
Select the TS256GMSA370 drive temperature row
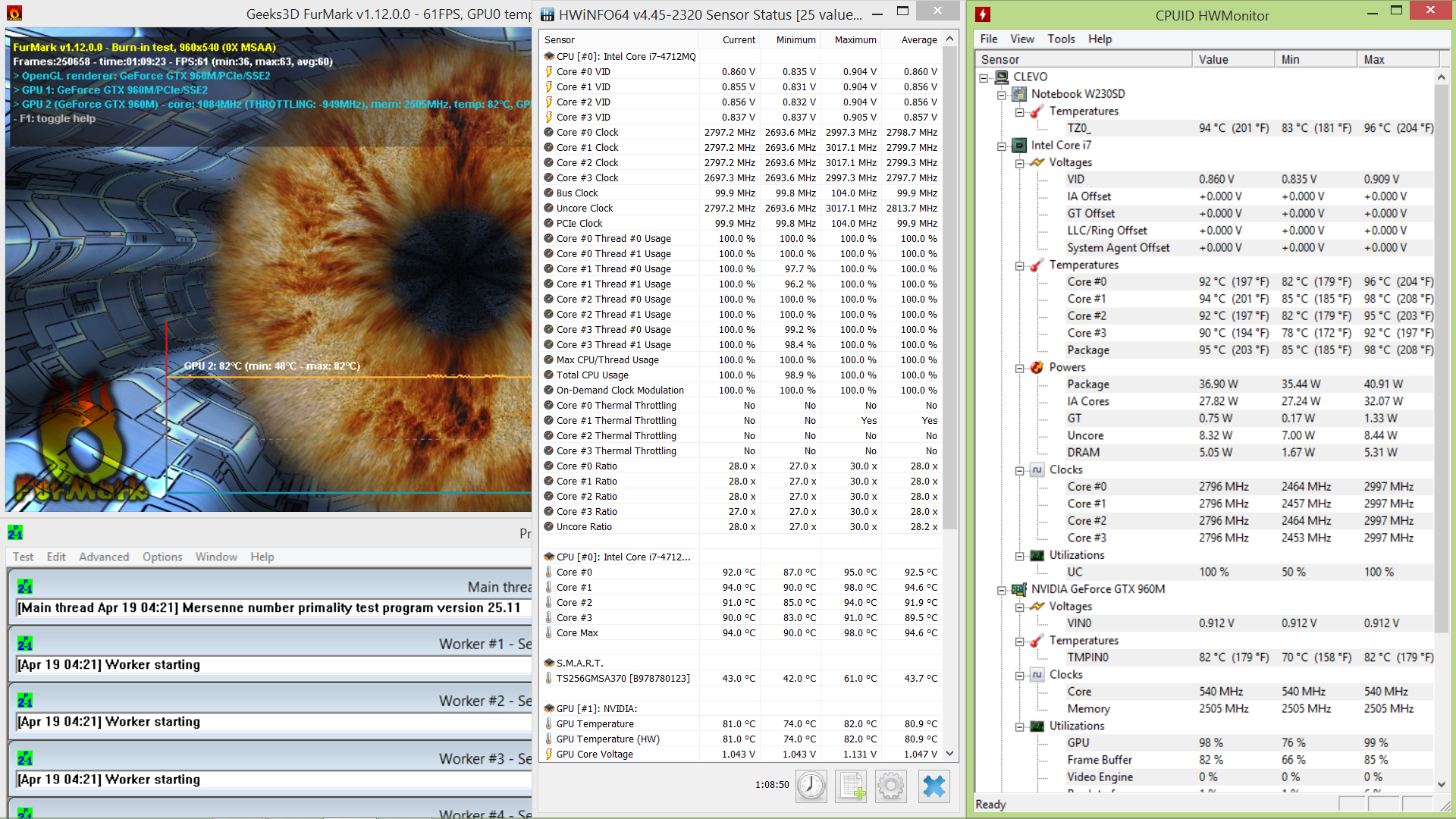742,678
